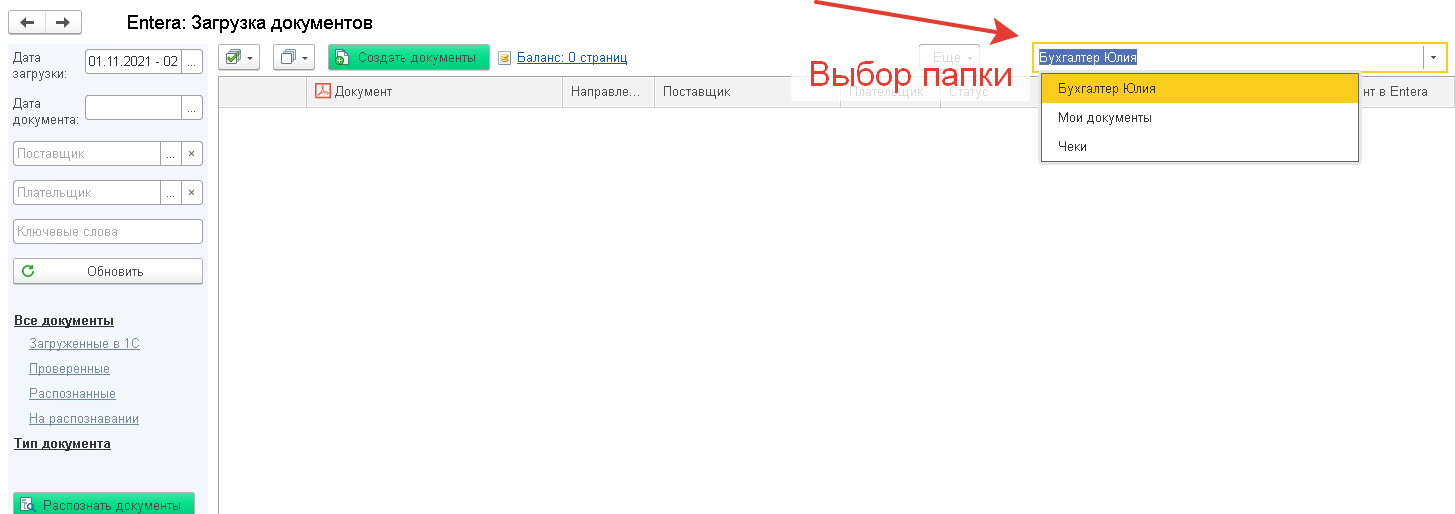1455x514 pixels.
Task: Select Чеки folder in the list
Action: (x=1199, y=146)
